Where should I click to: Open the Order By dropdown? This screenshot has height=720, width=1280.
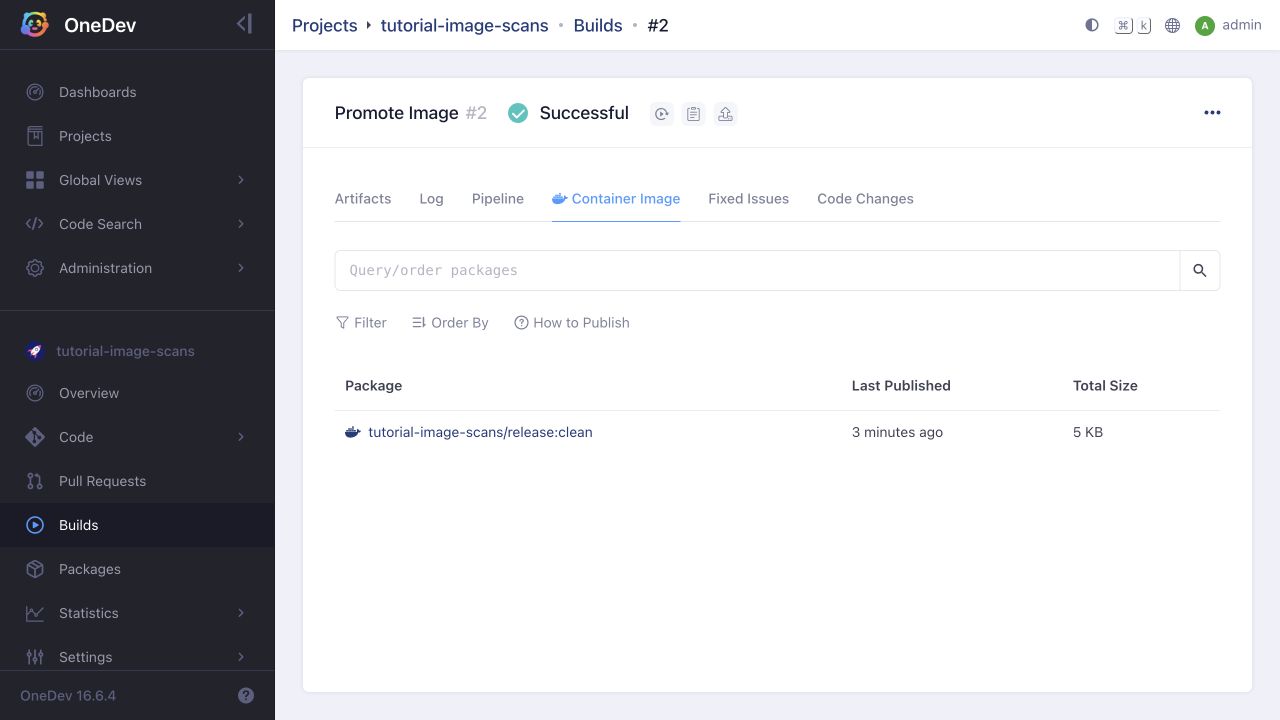(x=450, y=323)
